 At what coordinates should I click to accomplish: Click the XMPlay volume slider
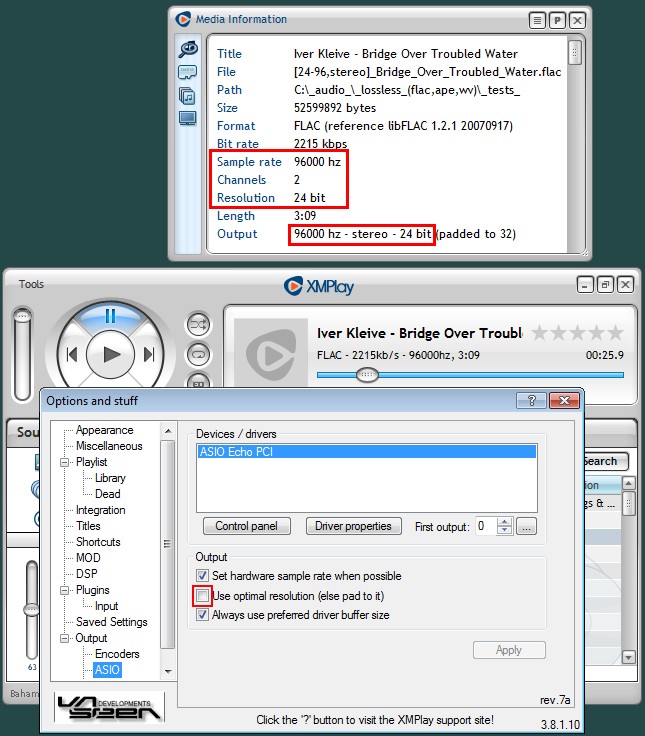click(22, 354)
